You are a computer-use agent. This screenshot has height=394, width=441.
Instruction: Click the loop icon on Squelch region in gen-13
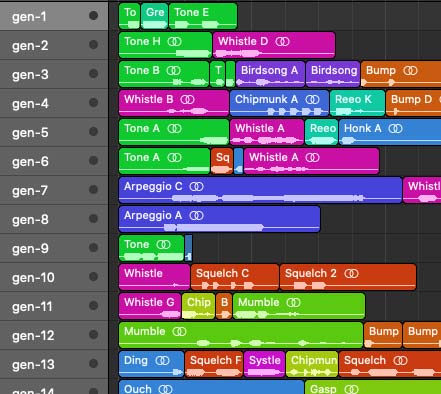(x=400, y=361)
